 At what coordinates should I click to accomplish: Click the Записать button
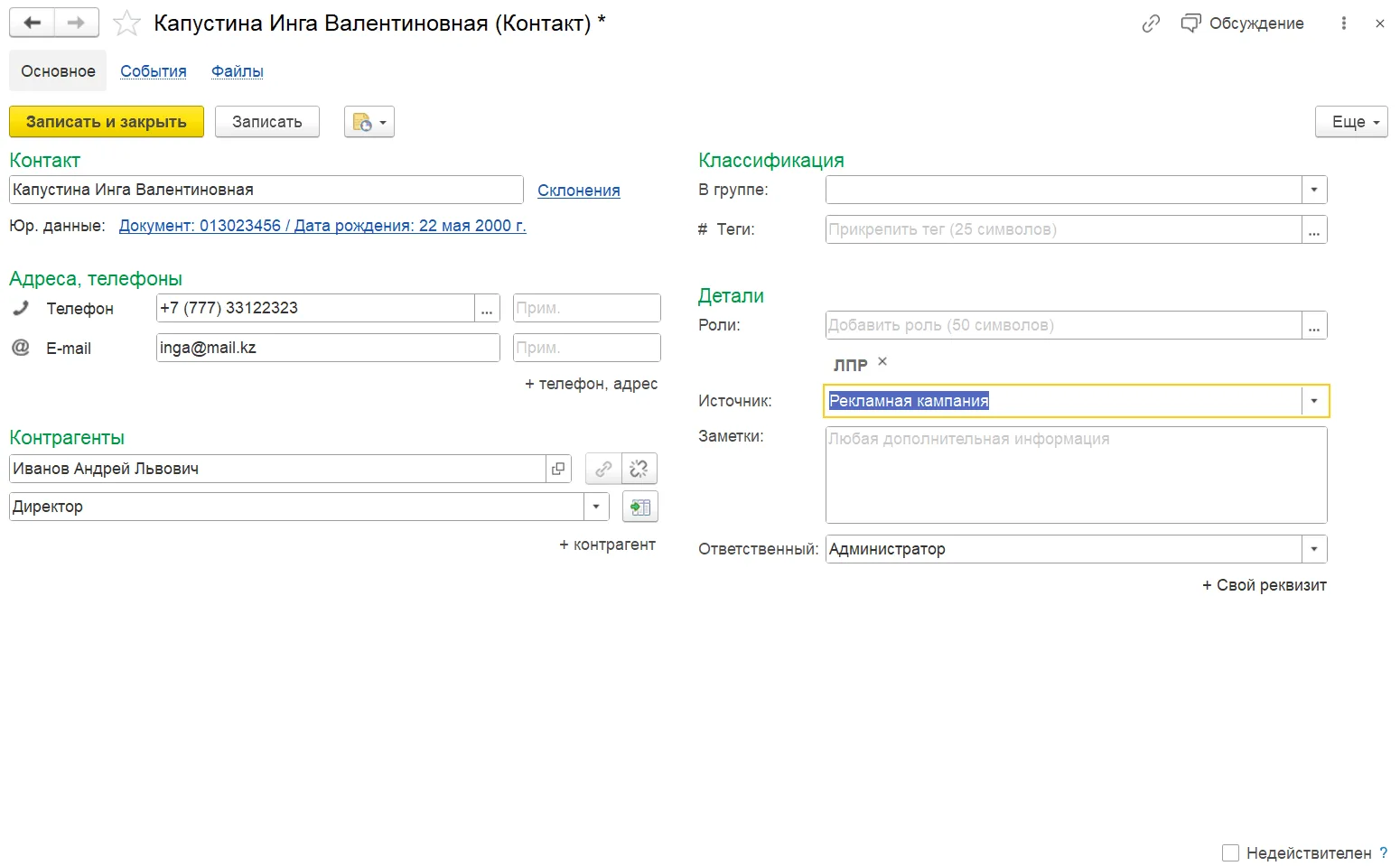267,122
